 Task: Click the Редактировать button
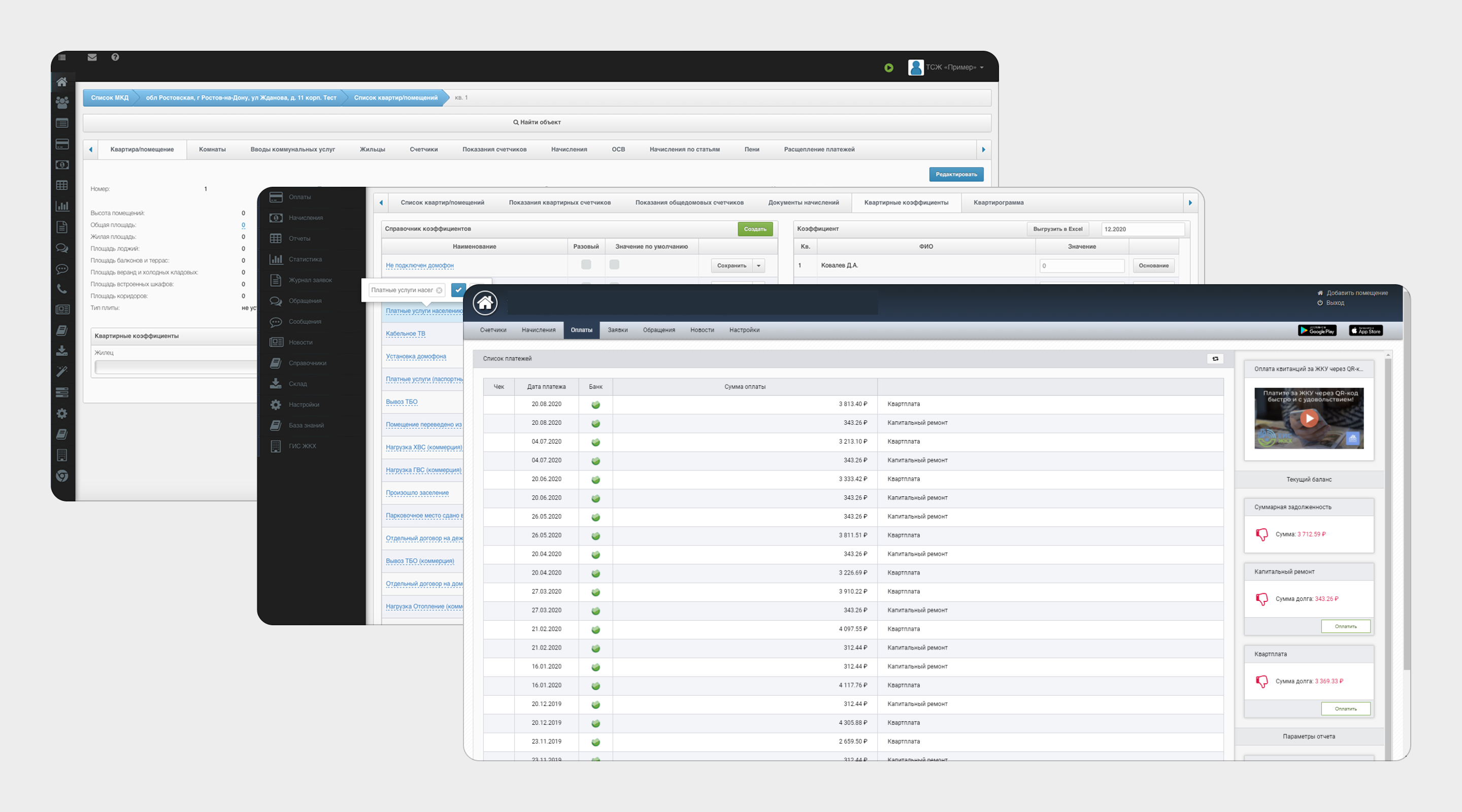coord(956,174)
